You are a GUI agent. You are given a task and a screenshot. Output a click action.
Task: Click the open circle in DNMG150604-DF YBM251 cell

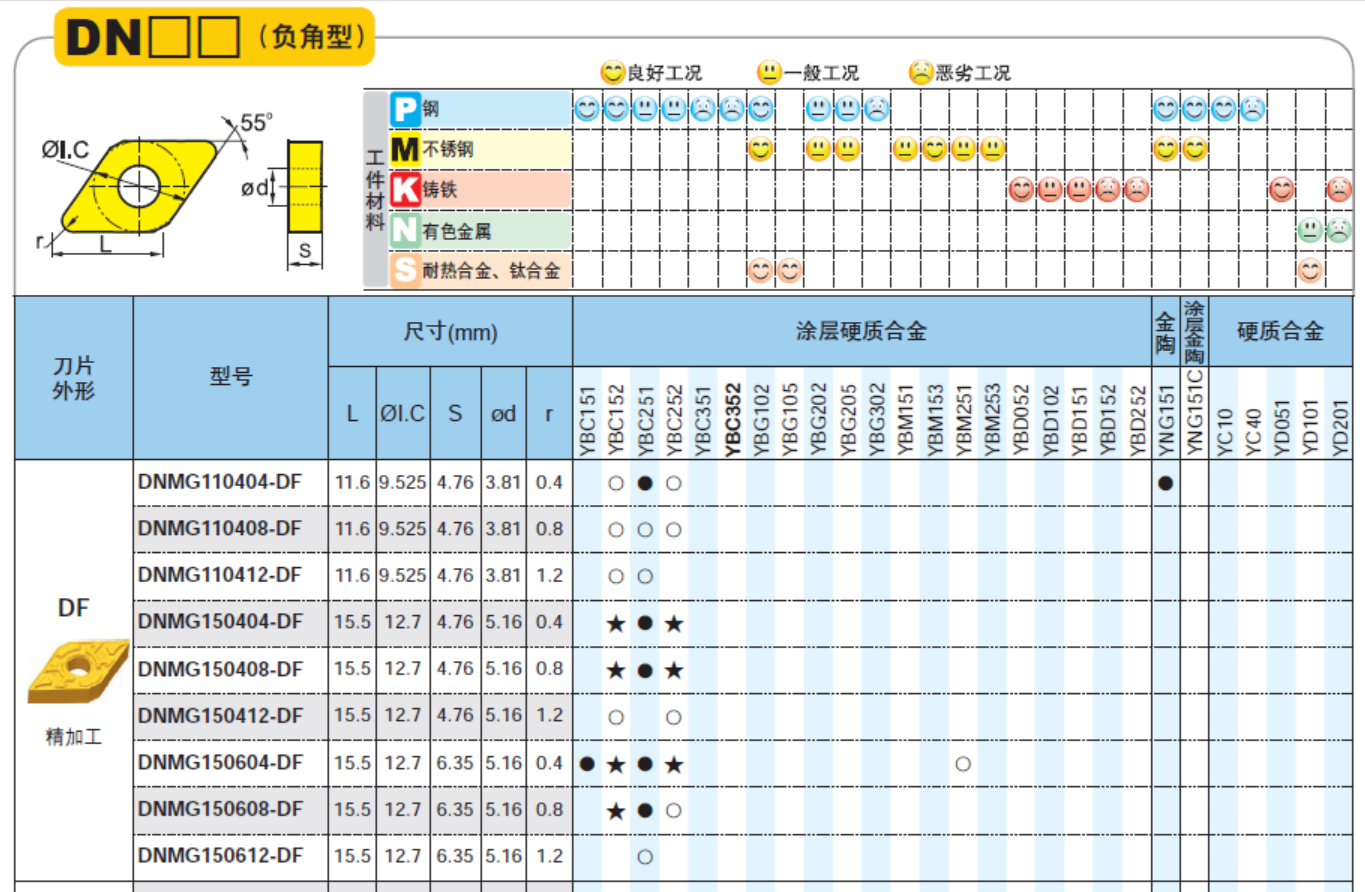coord(963,764)
